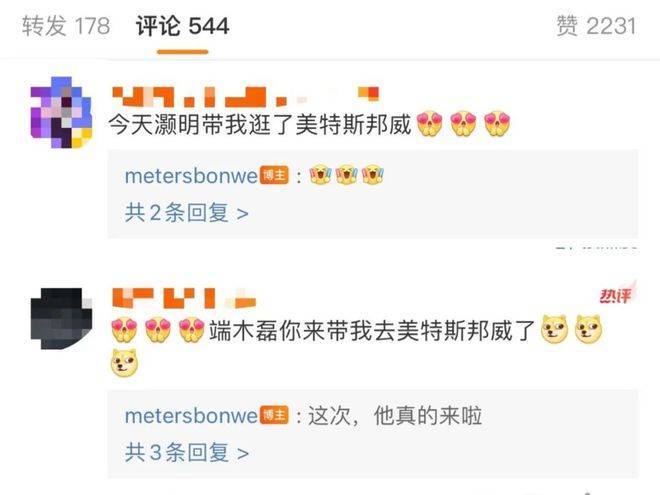The width and height of the screenshot is (660, 495).
Task: Click 博主 badge in first reply
Action: click(274, 176)
